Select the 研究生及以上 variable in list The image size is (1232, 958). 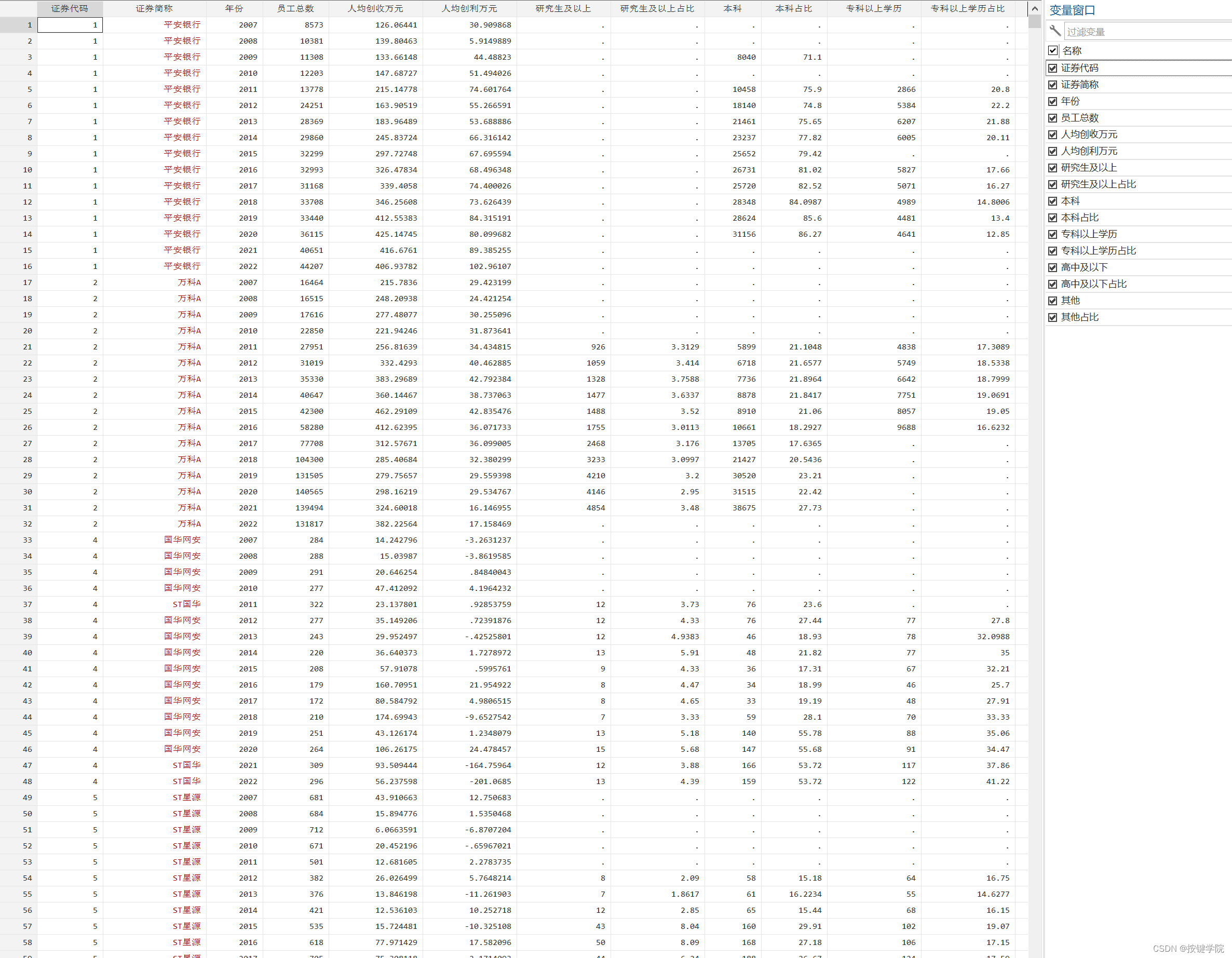tap(1089, 168)
